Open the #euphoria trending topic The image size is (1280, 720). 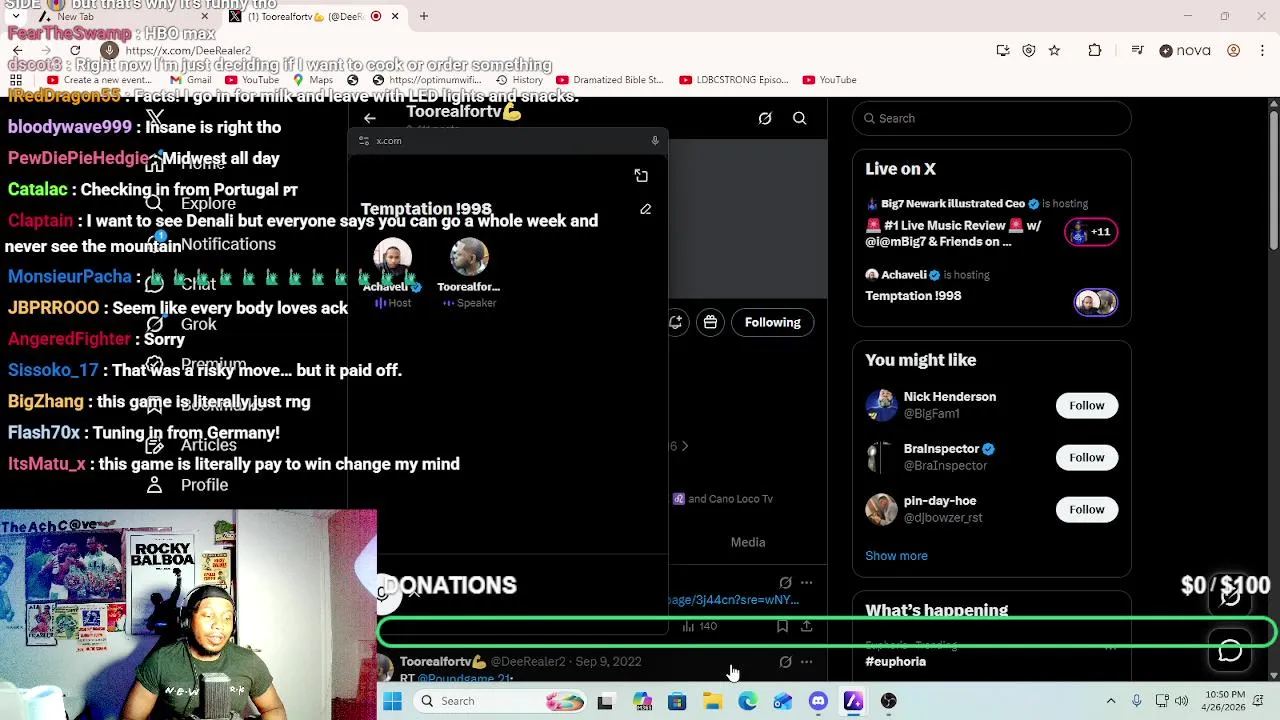(x=895, y=662)
